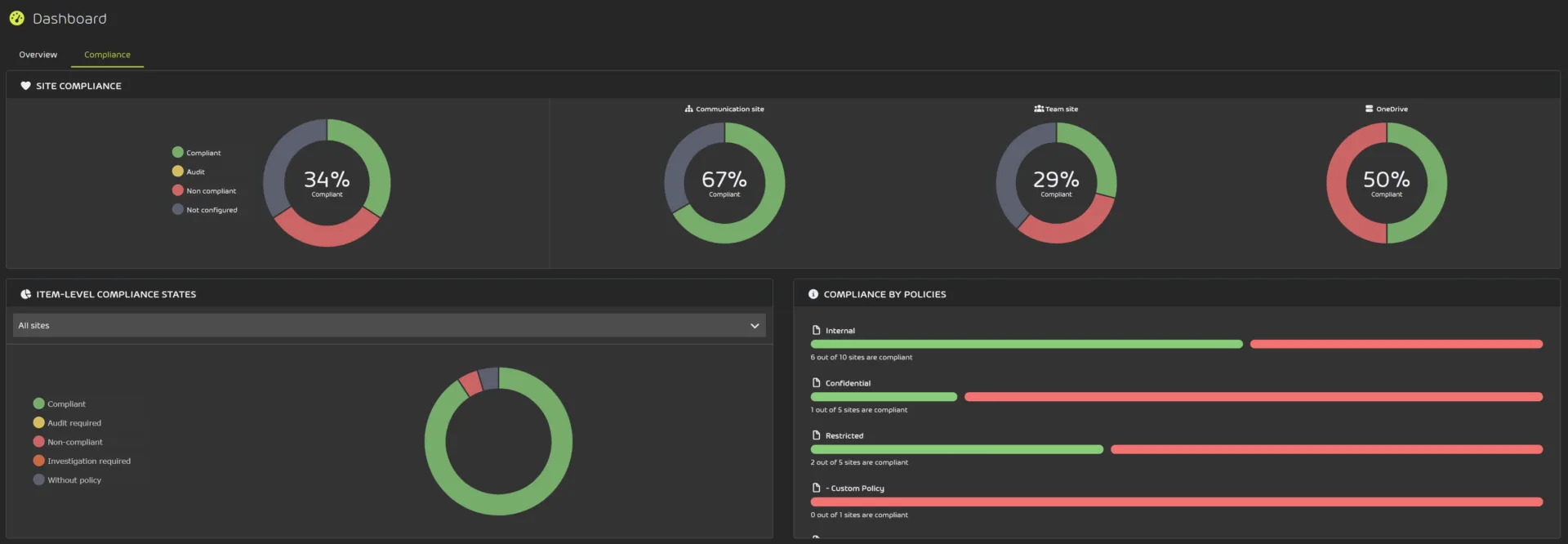Click the chevron arrow of the sites selector
The width and height of the screenshot is (1568, 544).
click(x=755, y=326)
